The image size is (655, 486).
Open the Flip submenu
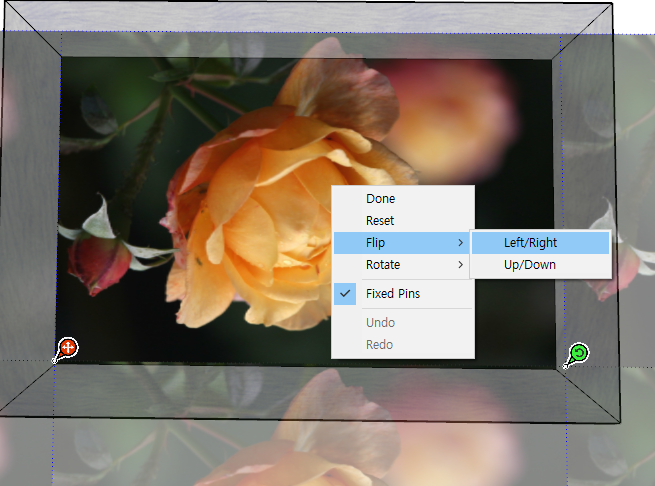(x=403, y=243)
